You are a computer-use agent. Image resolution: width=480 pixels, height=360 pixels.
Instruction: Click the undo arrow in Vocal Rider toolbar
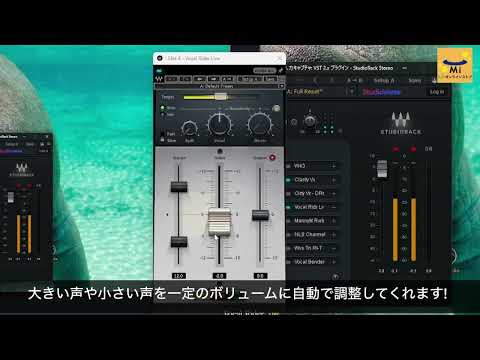tap(171, 79)
